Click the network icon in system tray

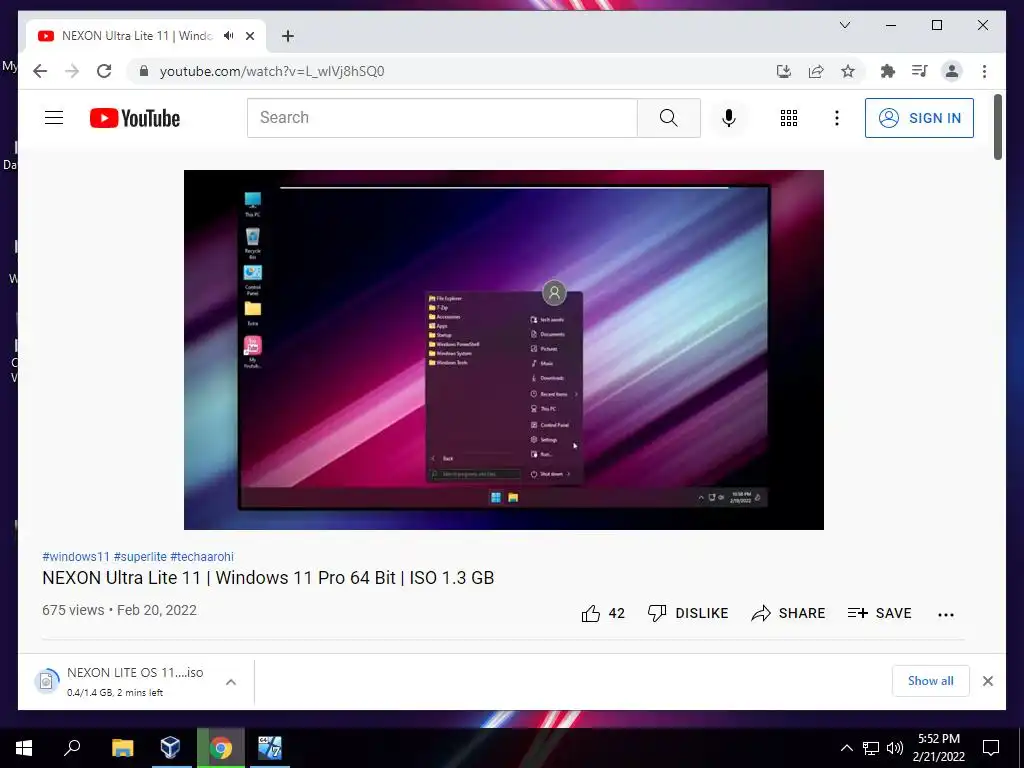(871, 748)
